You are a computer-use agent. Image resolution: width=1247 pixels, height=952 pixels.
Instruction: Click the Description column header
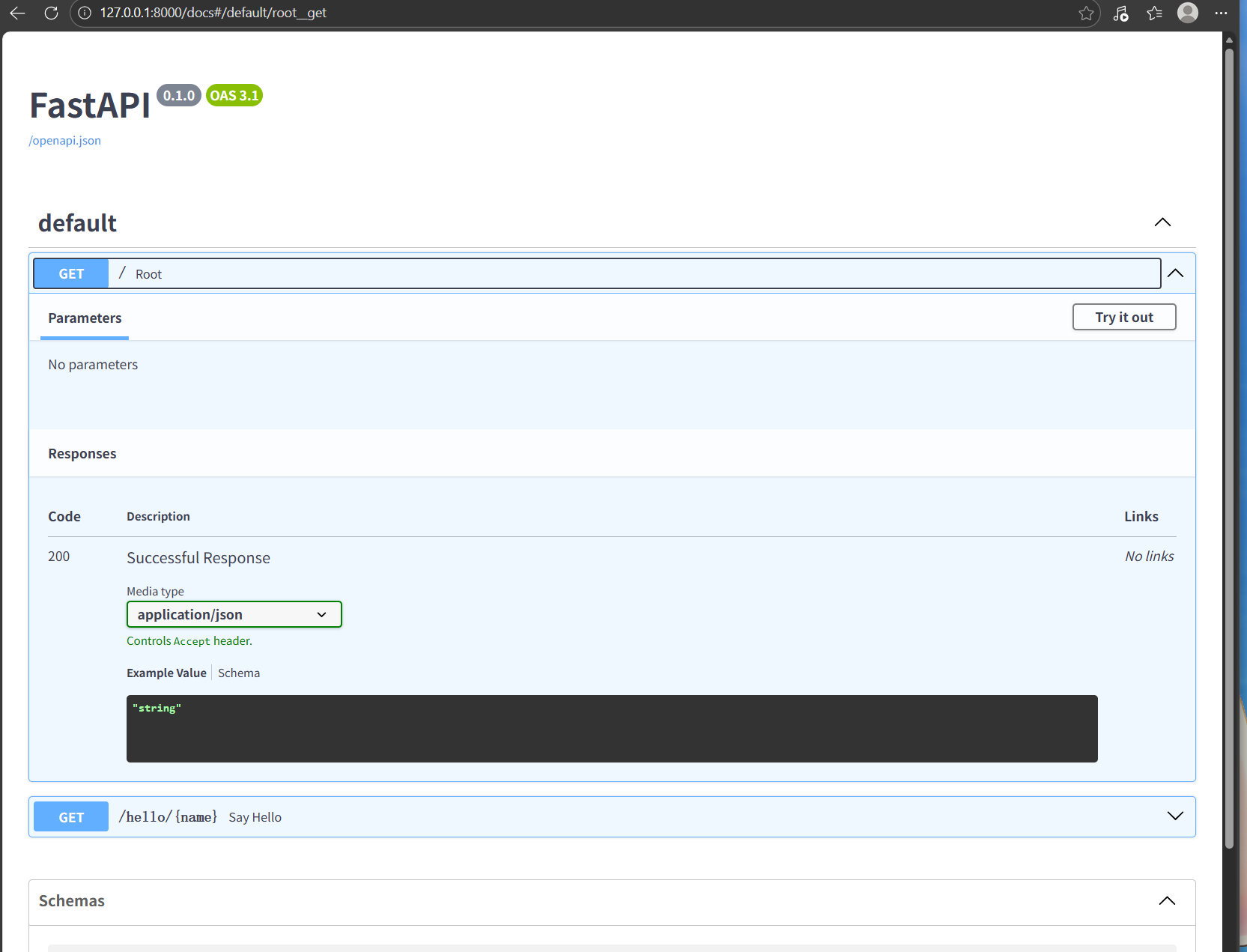158,517
